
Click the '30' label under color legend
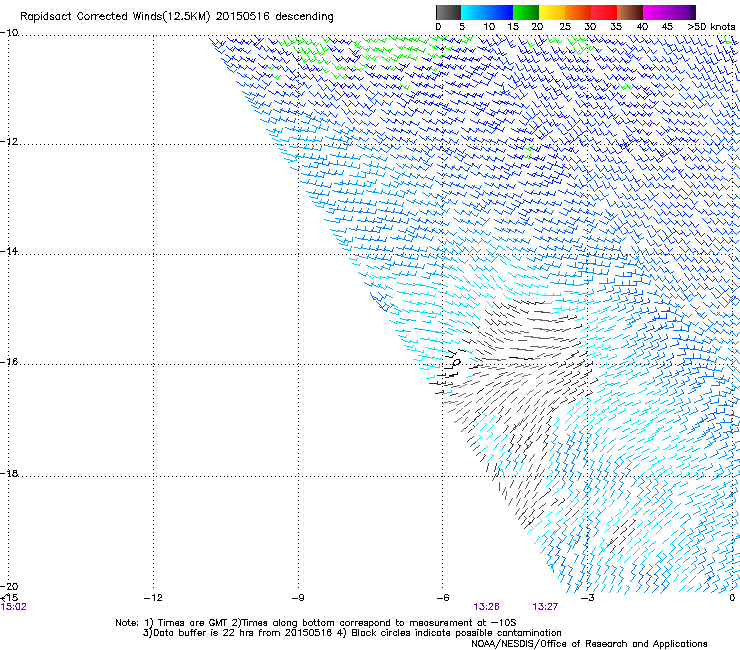coord(590,27)
